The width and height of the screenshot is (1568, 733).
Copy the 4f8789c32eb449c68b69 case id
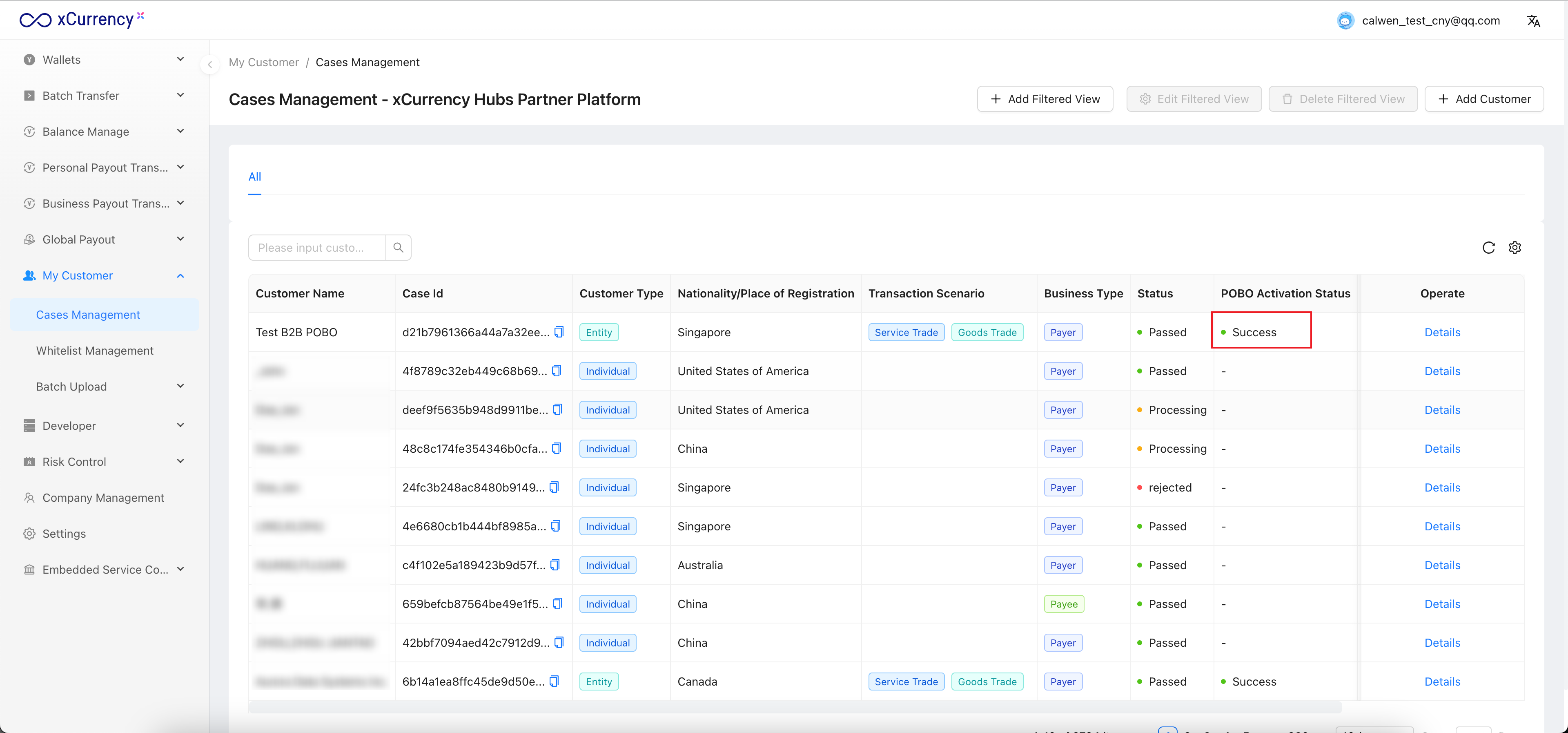tap(556, 371)
